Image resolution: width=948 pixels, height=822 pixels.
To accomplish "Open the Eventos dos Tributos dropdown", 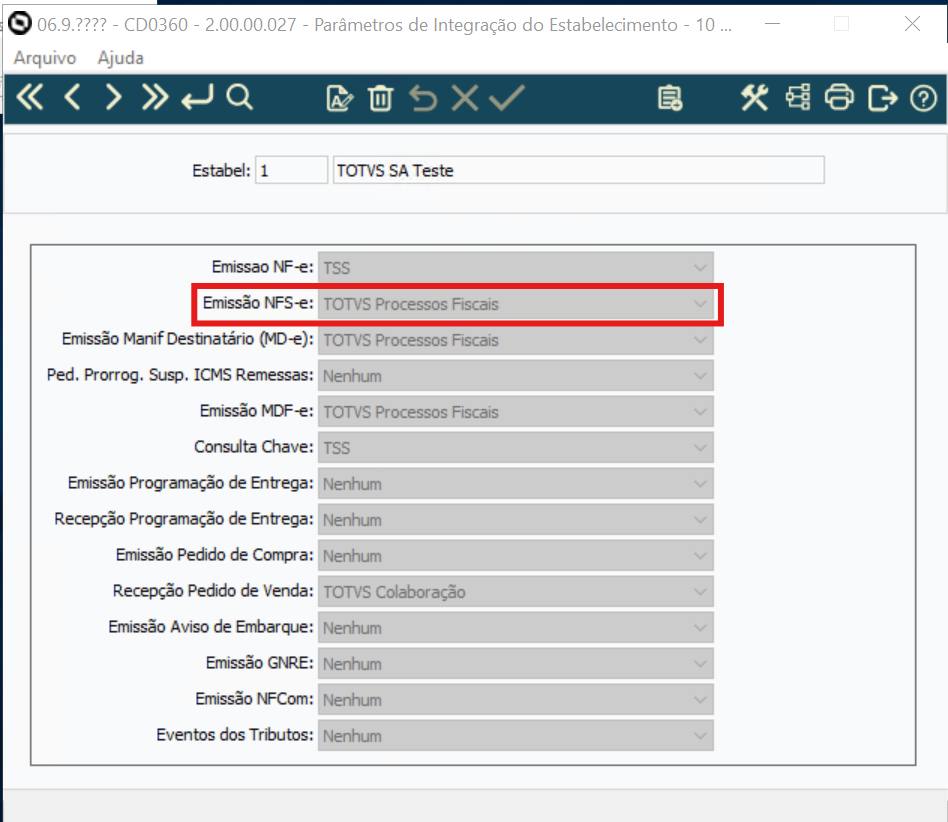I will point(516,736).
